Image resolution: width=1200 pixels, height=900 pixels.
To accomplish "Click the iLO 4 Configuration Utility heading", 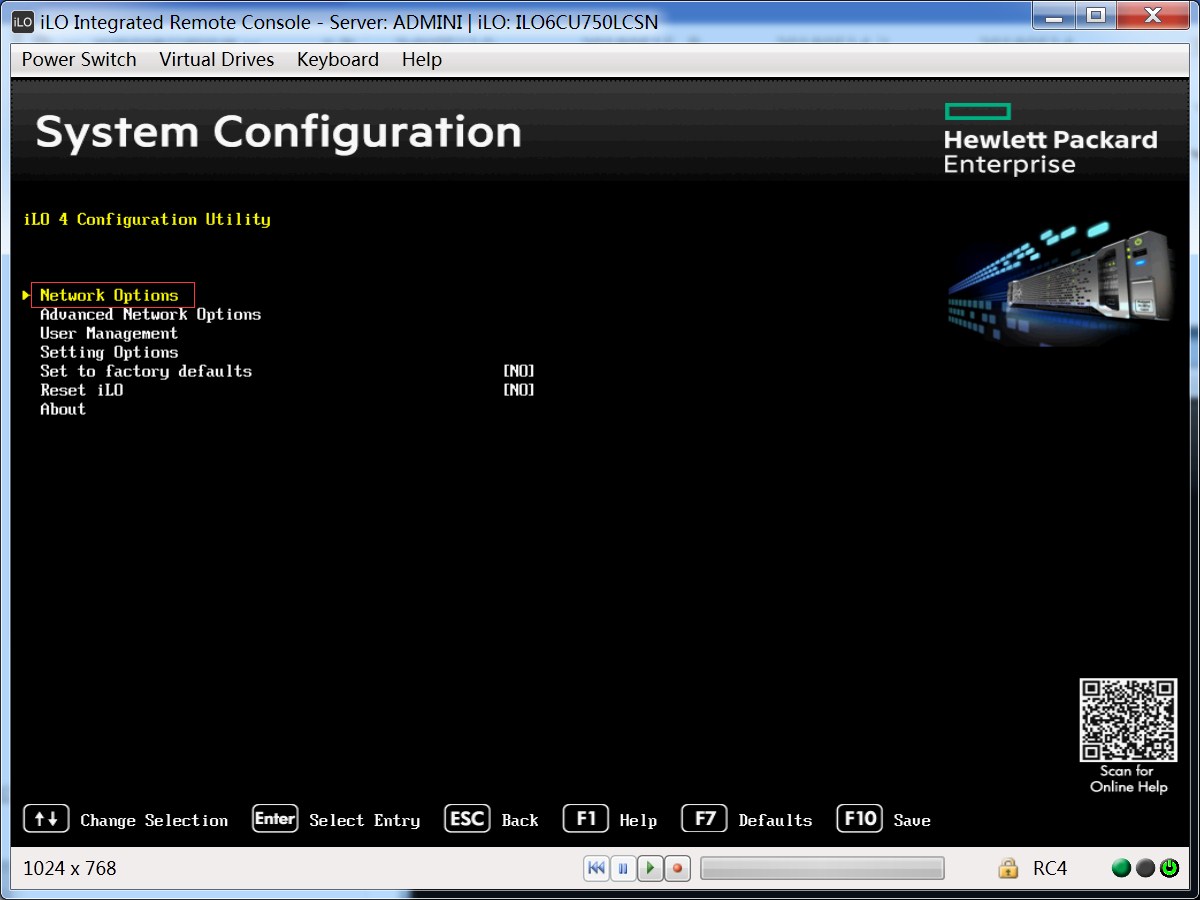I will (147, 219).
